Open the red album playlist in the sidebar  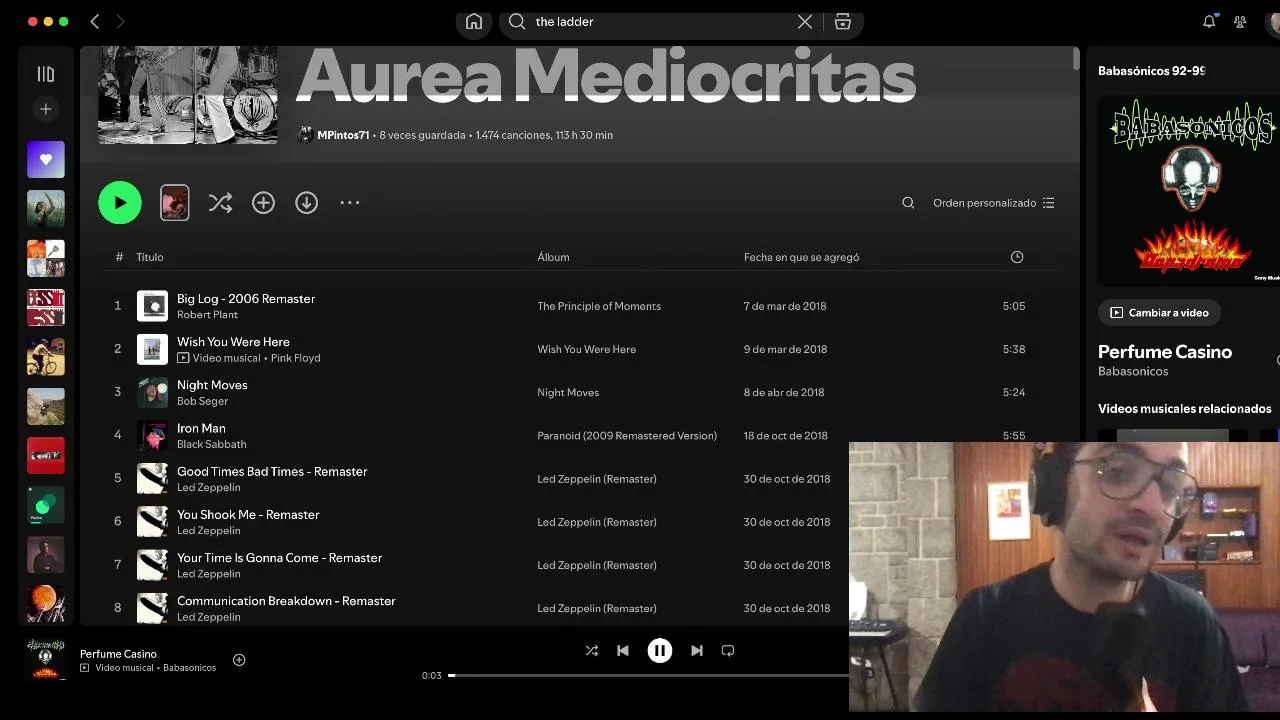pos(45,455)
